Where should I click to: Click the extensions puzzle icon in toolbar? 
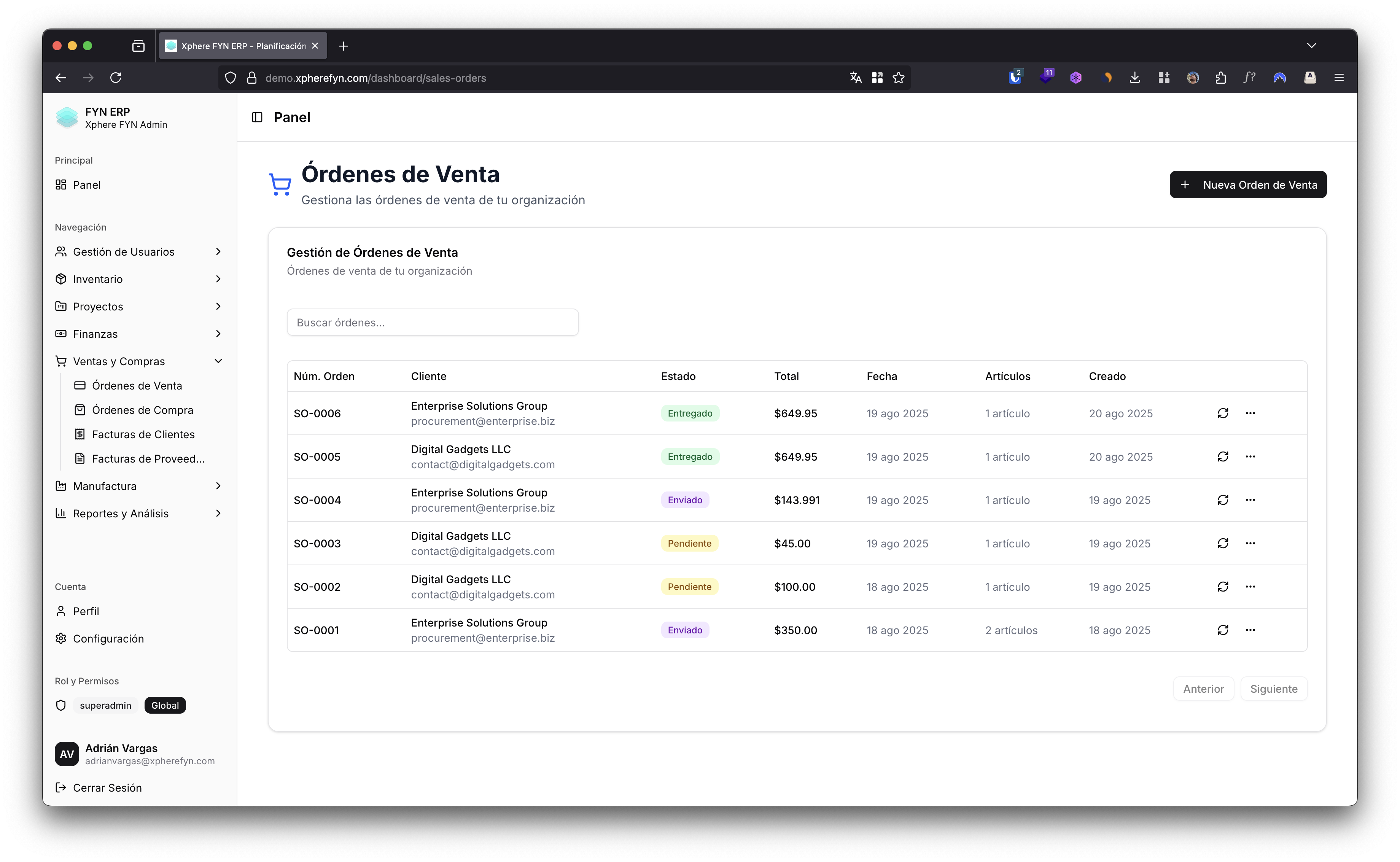click(x=1220, y=78)
